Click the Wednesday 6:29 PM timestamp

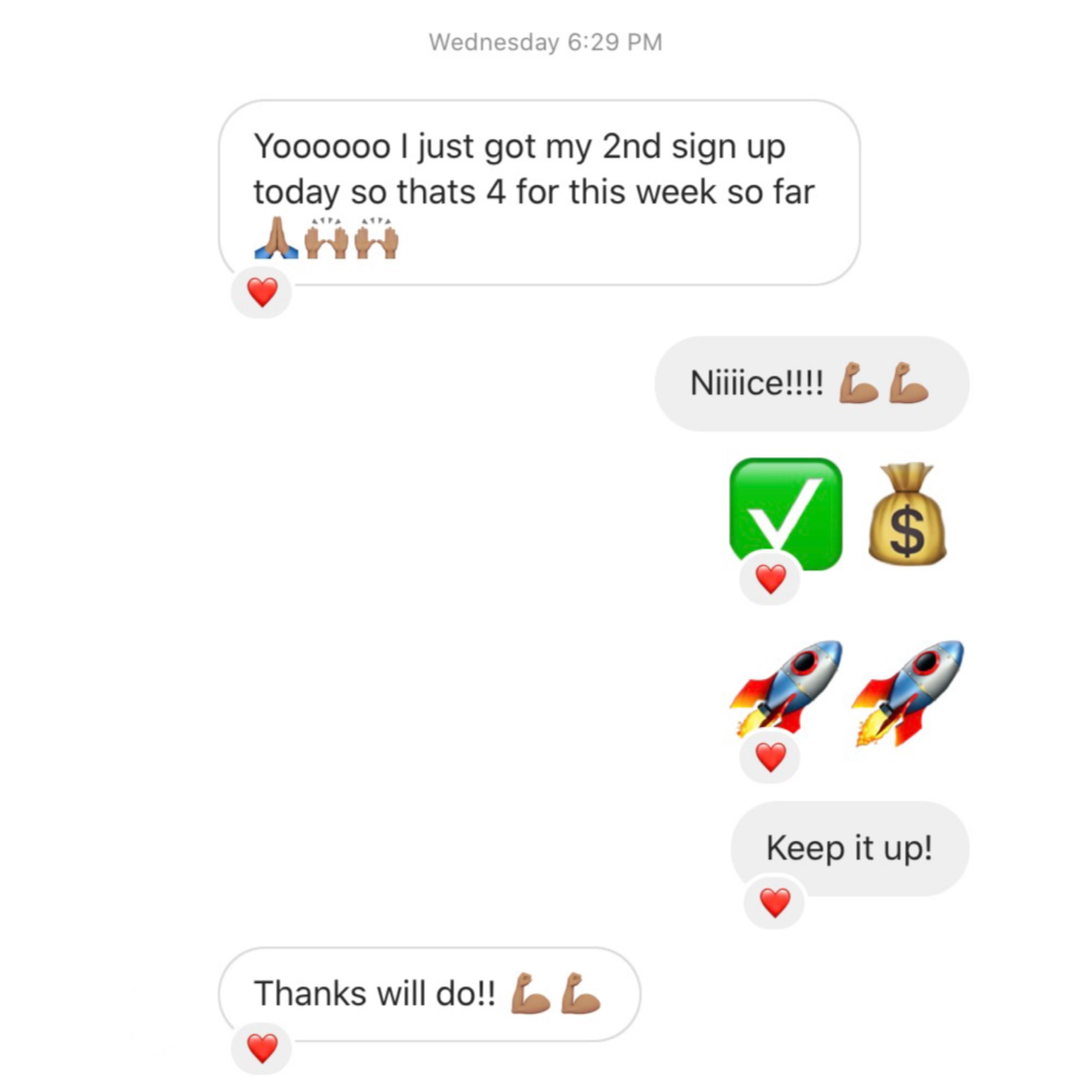[545, 42]
